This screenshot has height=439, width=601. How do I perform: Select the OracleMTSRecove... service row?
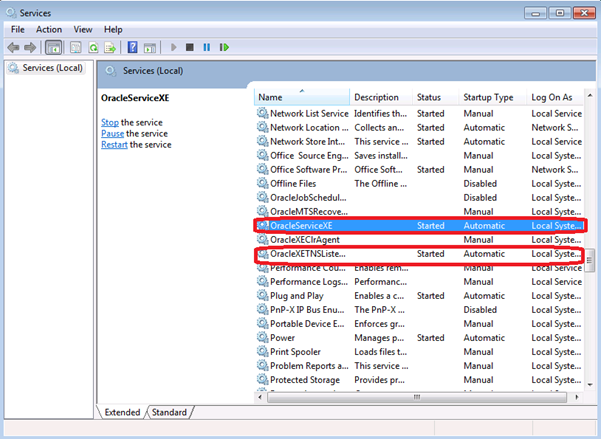(419, 212)
